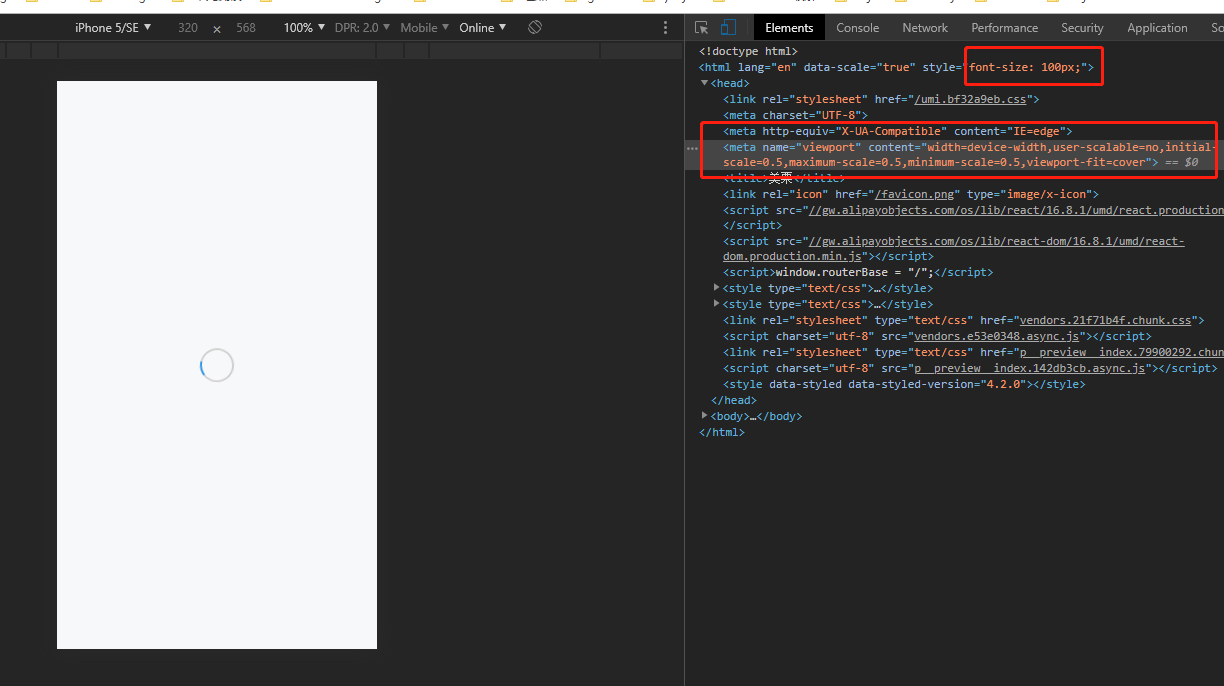
Task: Select the style data-styled row
Action: point(904,384)
